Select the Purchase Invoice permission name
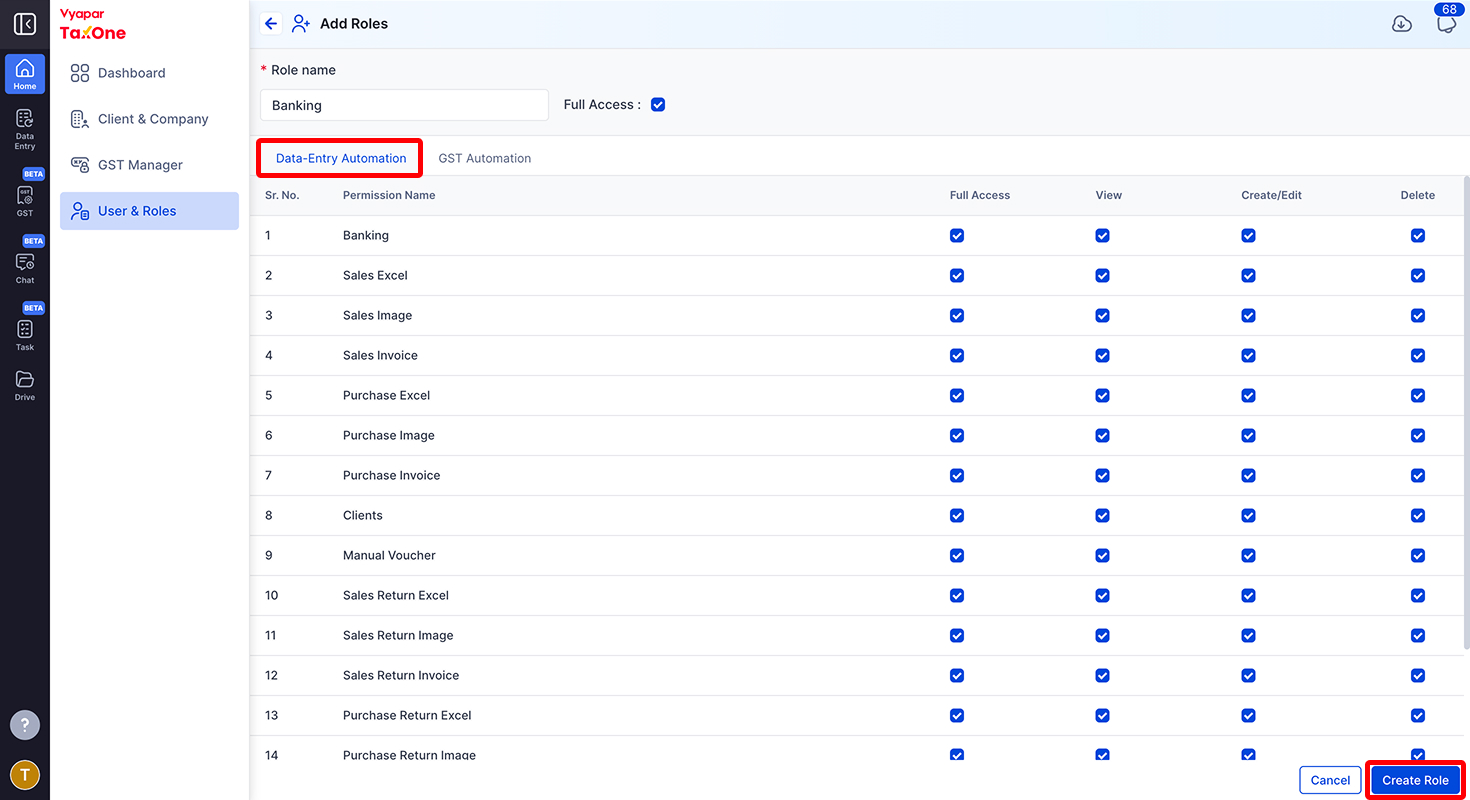The width and height of the screenshot is (1470, 800). tap(391, 475)
